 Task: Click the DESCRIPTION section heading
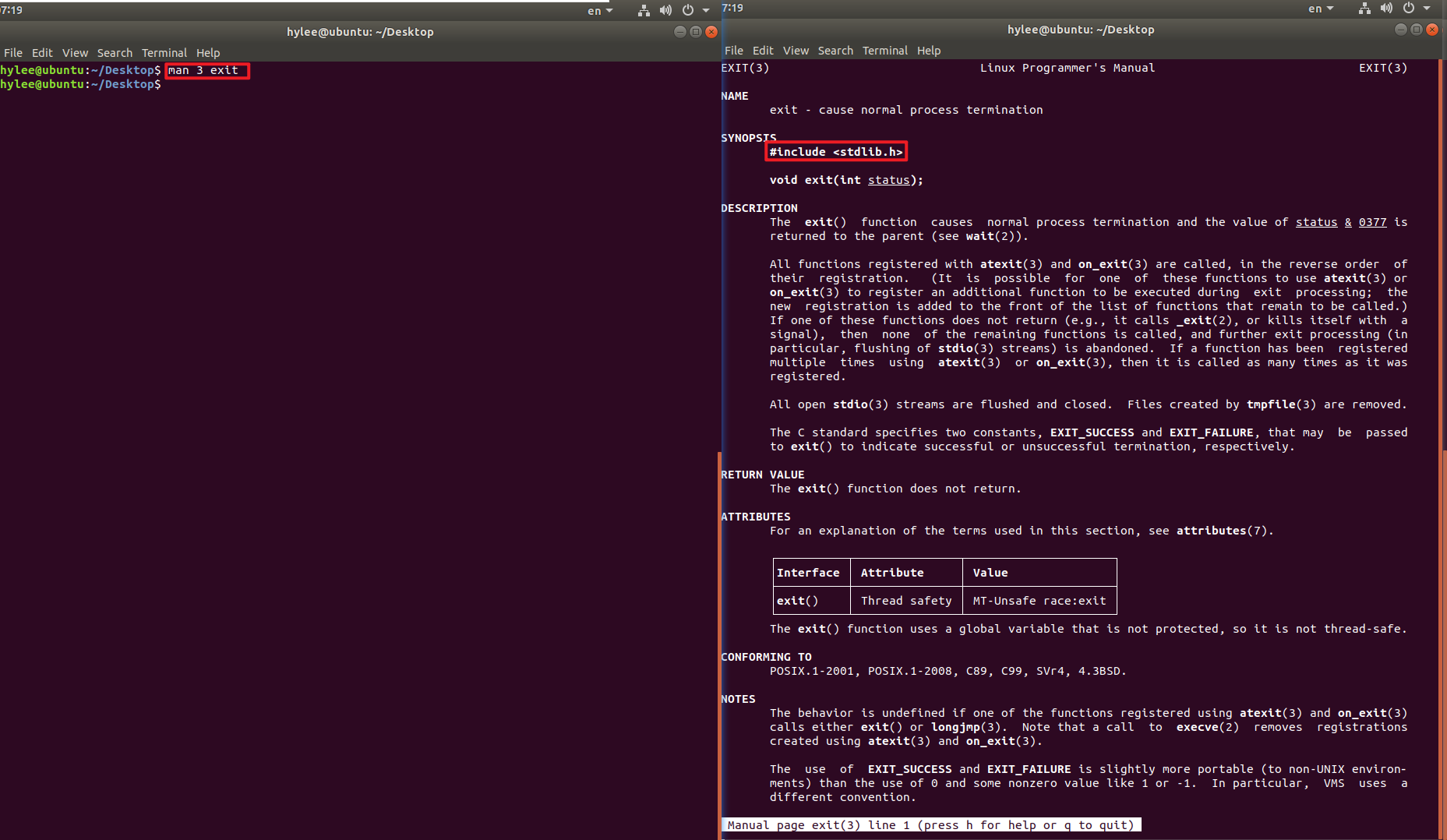pos(759,208)
